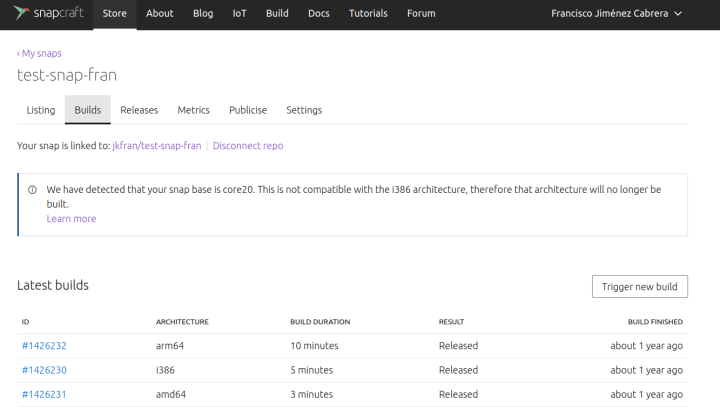This screenshot has width=720, height=407.
Task: Click the 5 minutes duration cell
Action: (311, 370)
